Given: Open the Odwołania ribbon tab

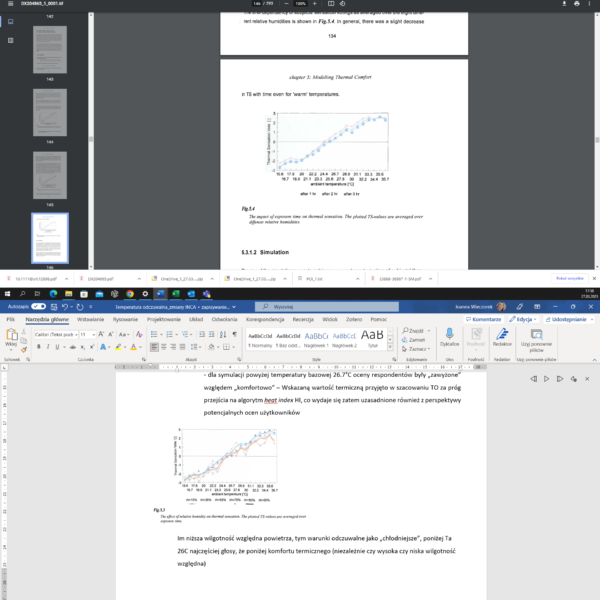Looking at the screenshot, I should point(225,319).
